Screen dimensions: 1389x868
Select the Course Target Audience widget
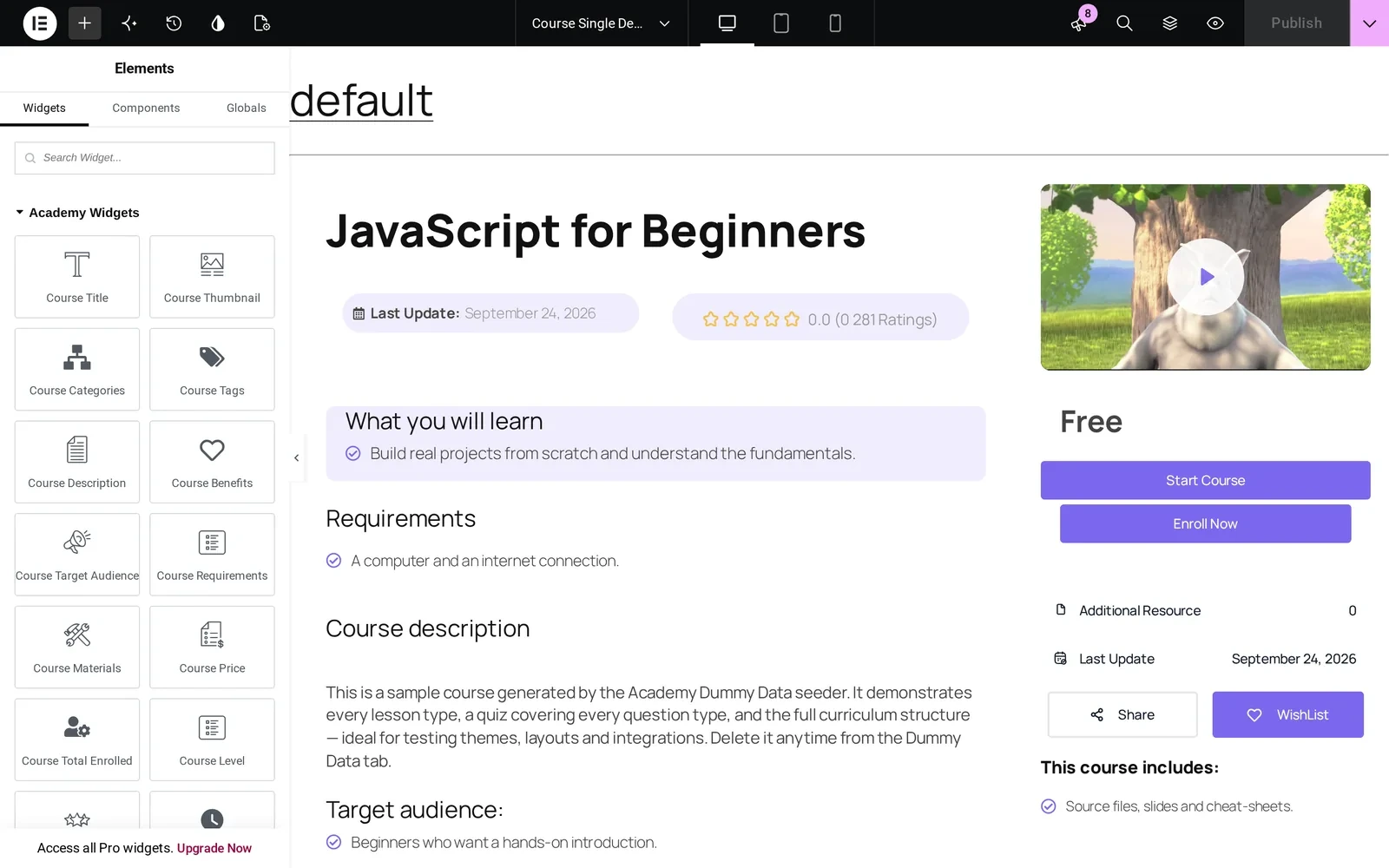tap(77, 555)
